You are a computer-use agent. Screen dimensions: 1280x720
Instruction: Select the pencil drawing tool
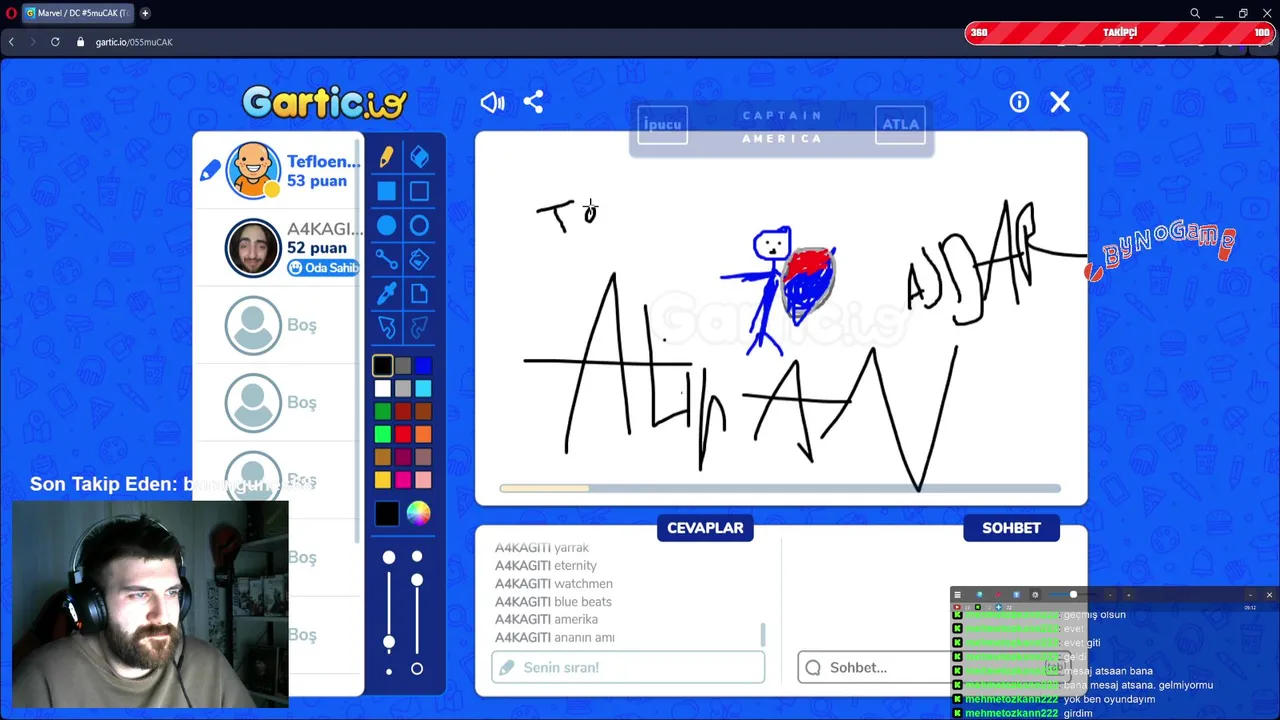[386, 158]
